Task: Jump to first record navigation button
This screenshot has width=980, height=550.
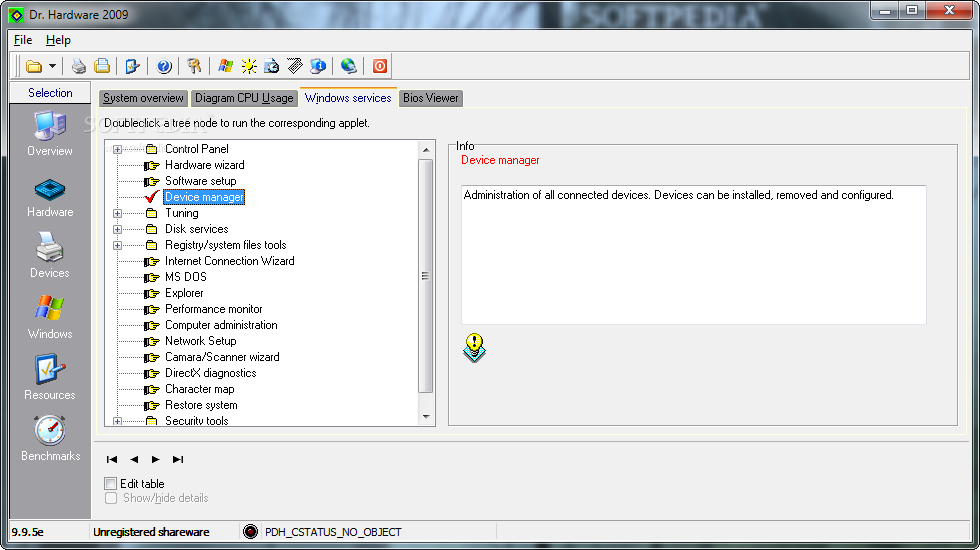Action: tap(112, 459)
